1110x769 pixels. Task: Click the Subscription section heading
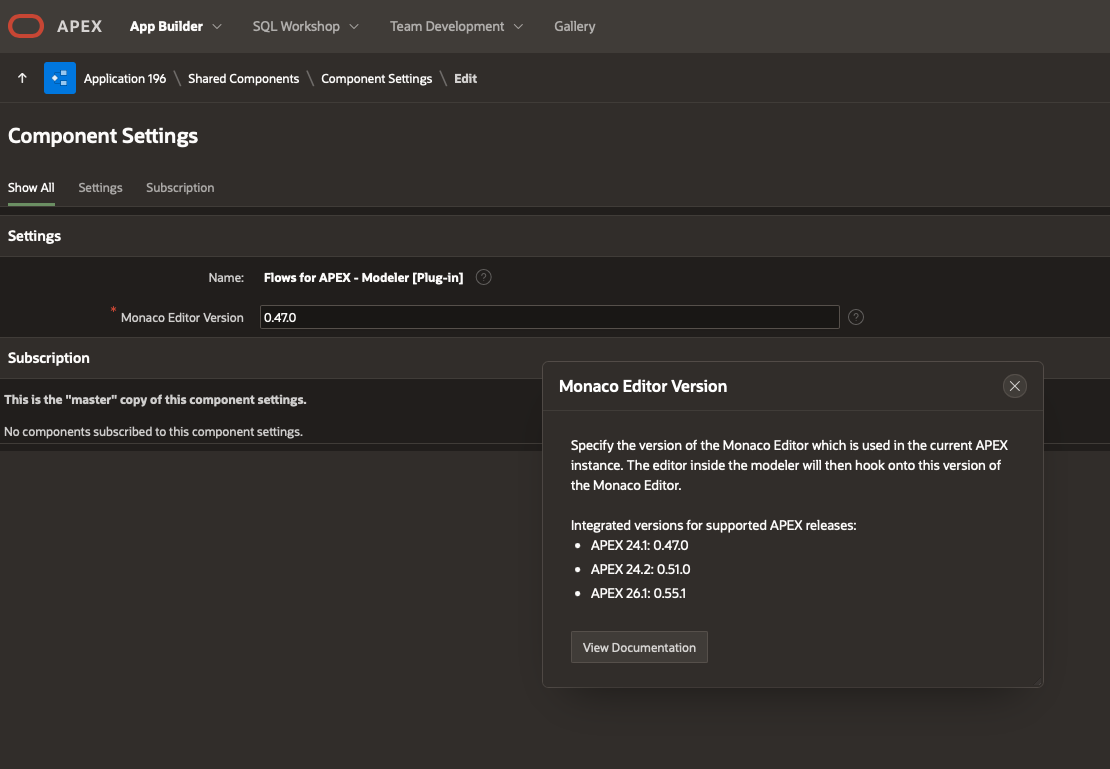coord(48,358)
